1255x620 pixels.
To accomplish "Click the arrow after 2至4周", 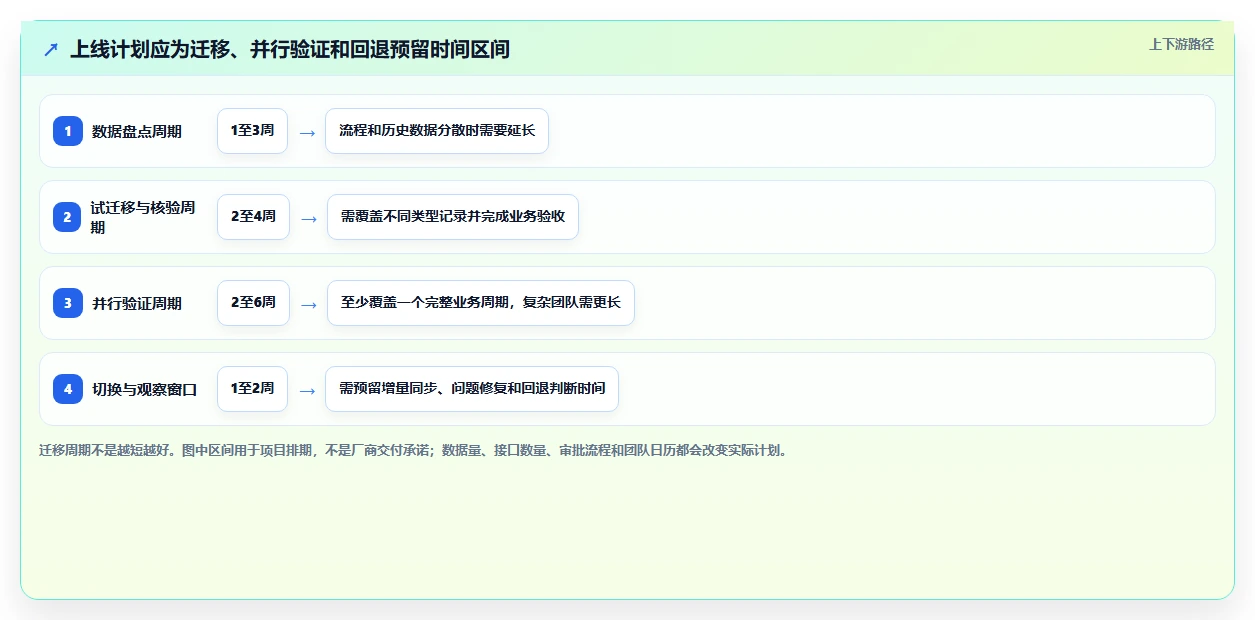I will (x=309, y=218).
